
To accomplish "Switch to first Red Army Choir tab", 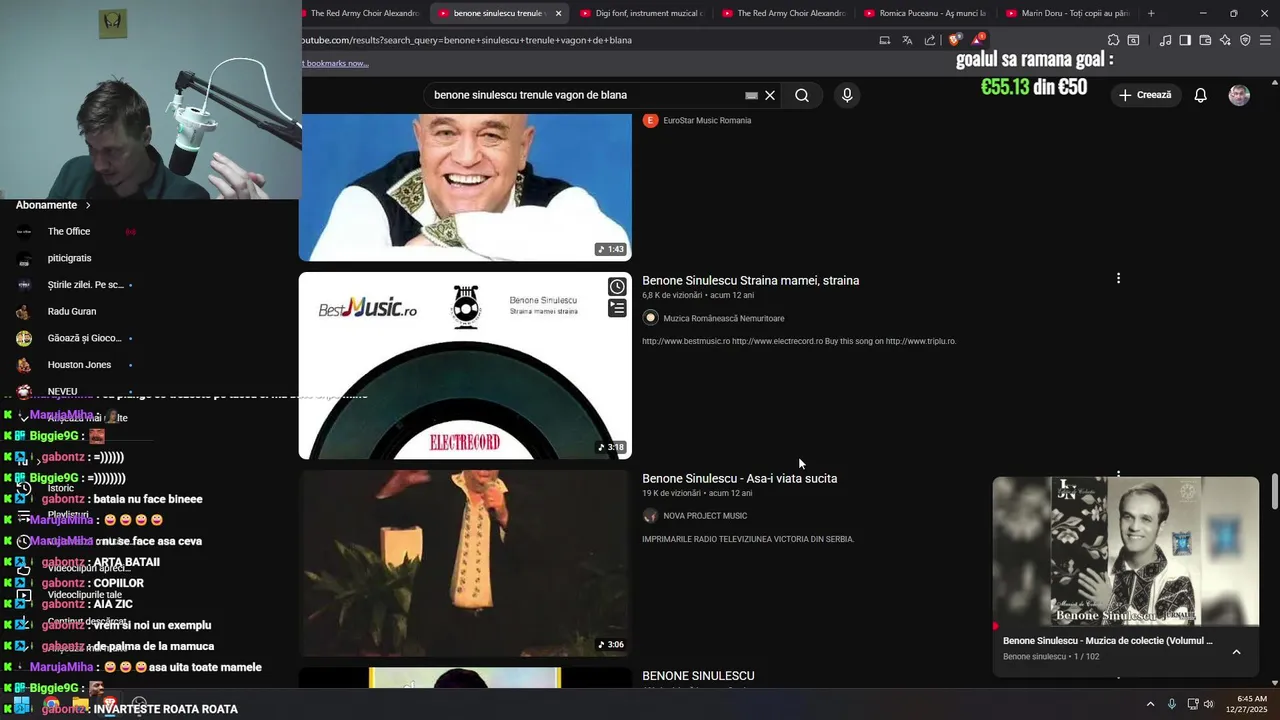I will (x=364, y=13).
